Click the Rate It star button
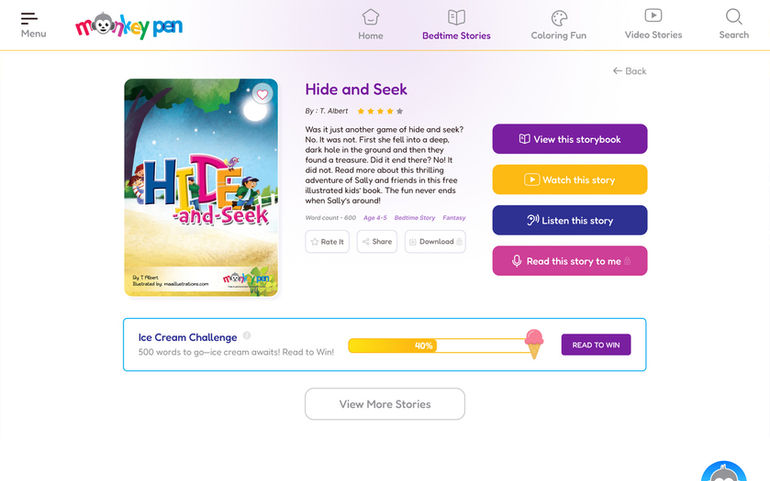The image size is (770, 481). (327, 242)
